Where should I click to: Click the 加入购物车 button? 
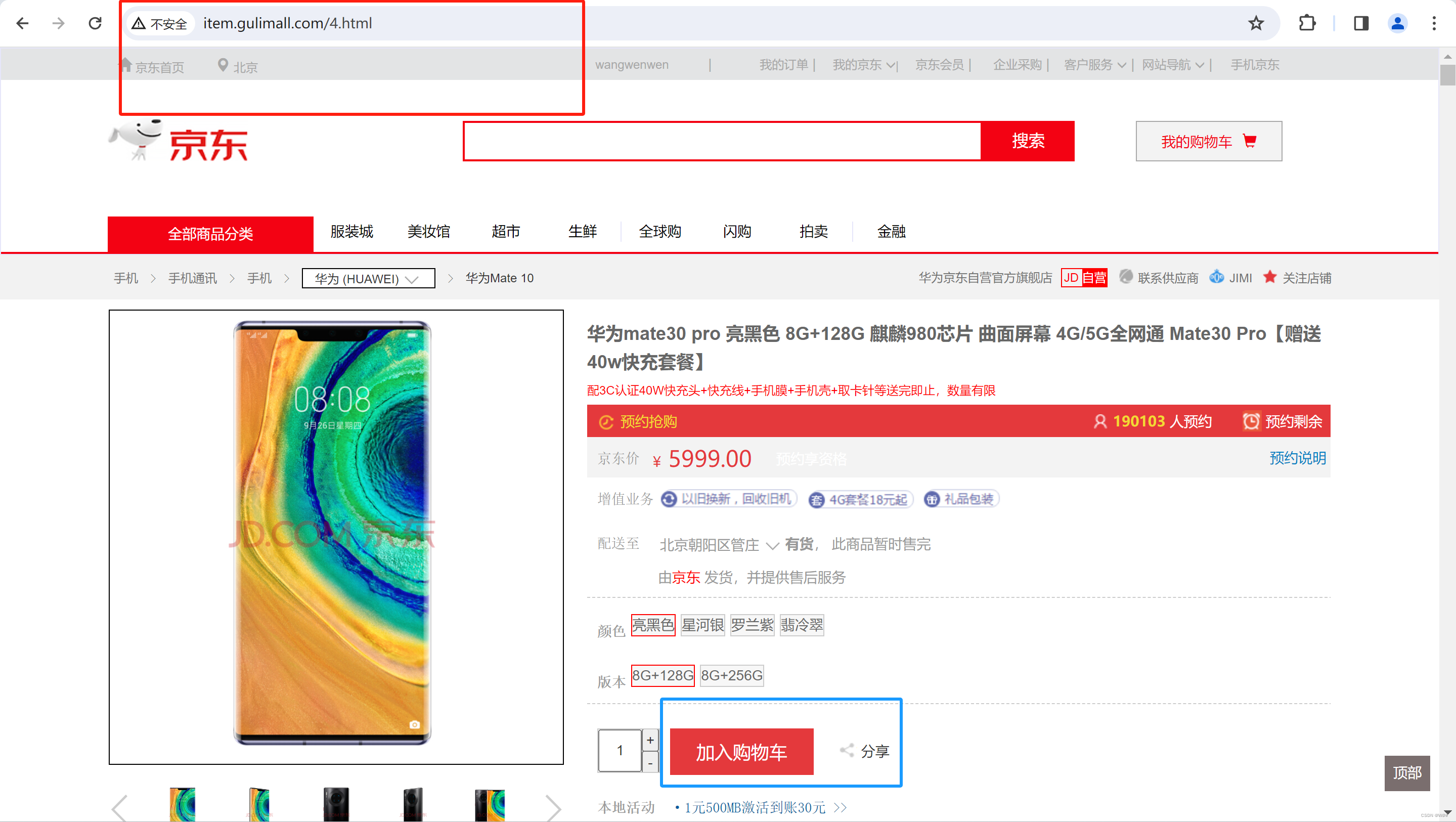point(741,751)
